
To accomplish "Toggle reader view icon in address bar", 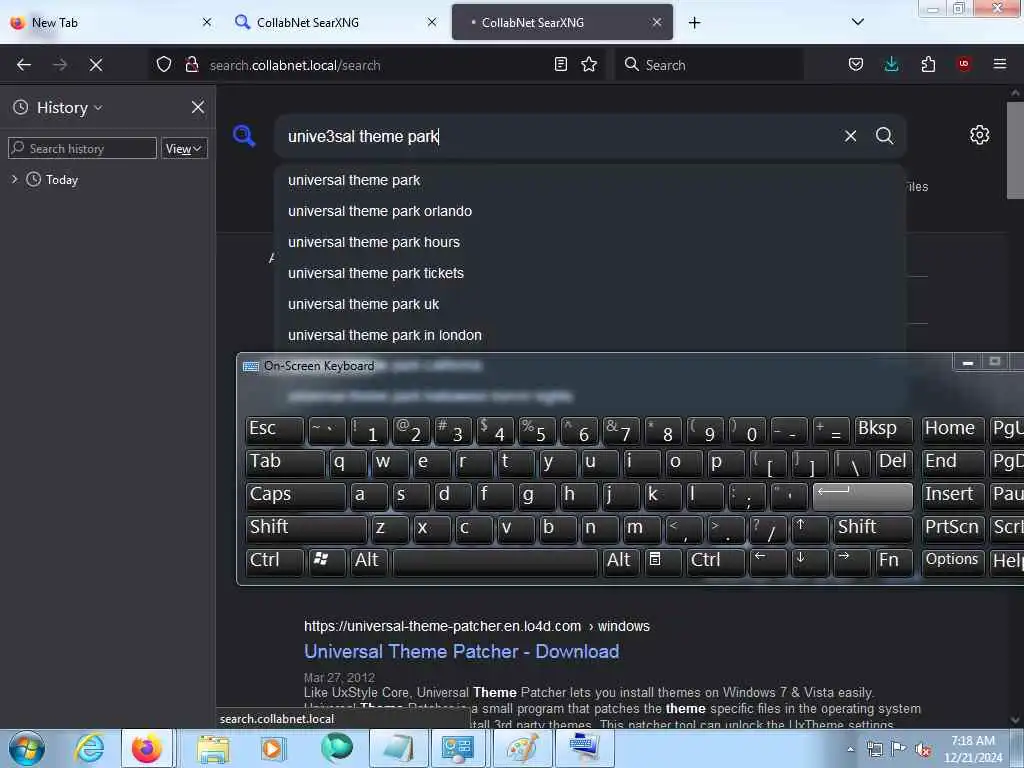I will 560,64.
